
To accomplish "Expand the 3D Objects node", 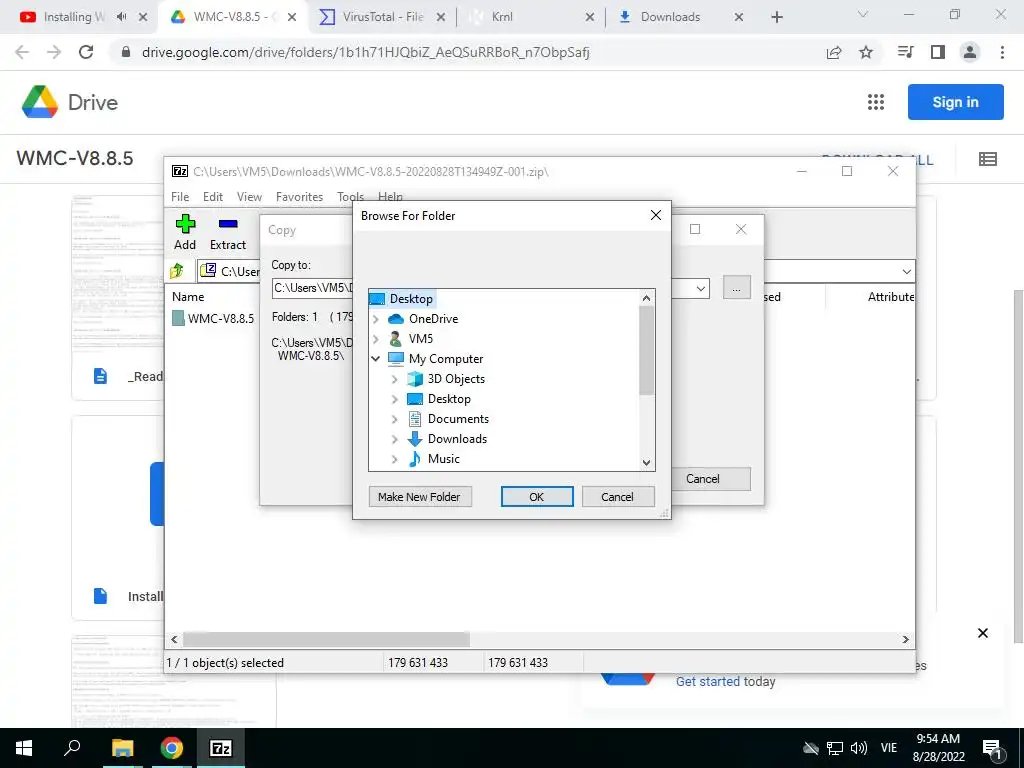I will (x=394, y=379).
